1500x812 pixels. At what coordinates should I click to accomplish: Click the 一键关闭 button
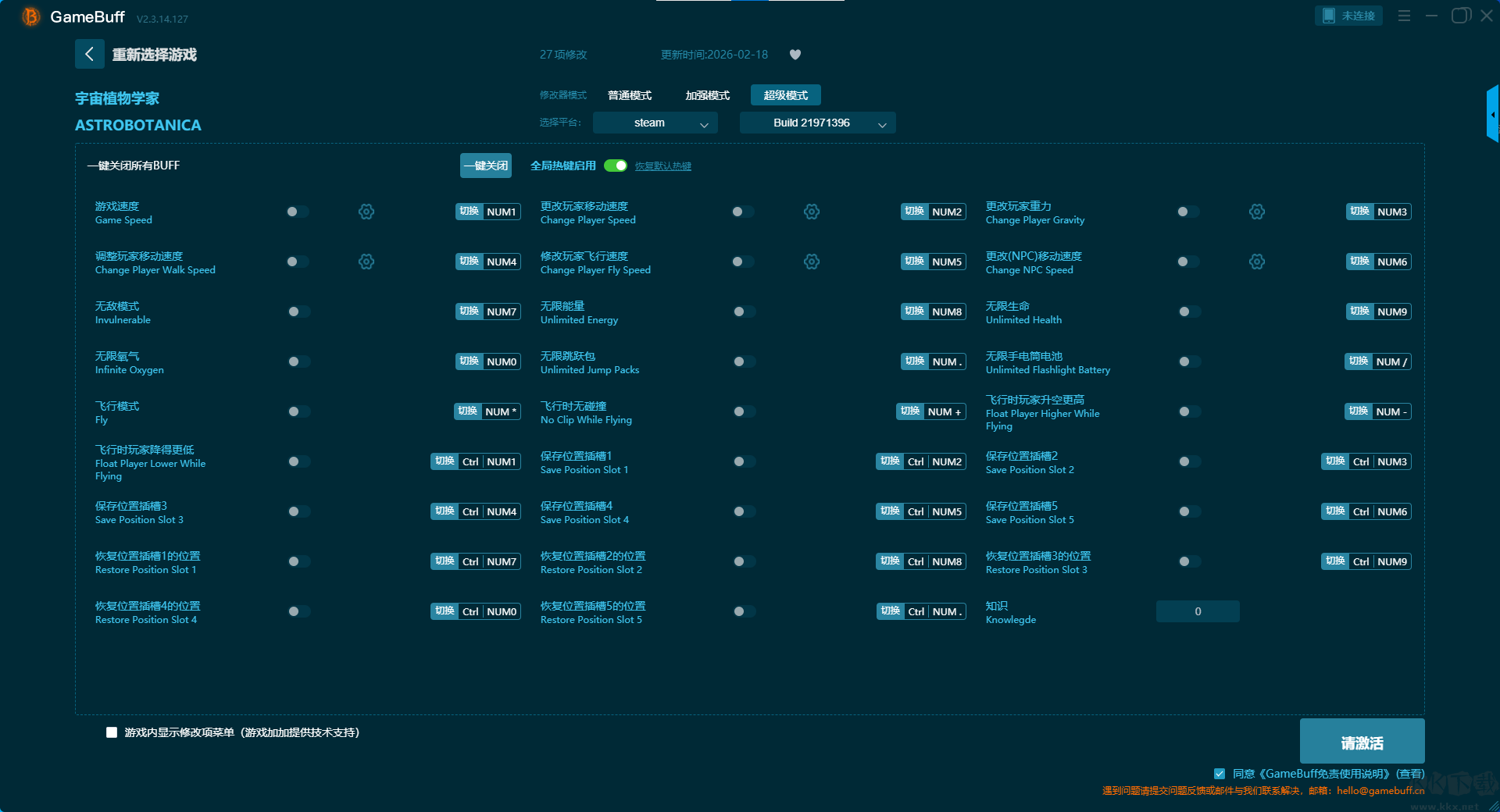pyautogui.click(x=485, y=166)
